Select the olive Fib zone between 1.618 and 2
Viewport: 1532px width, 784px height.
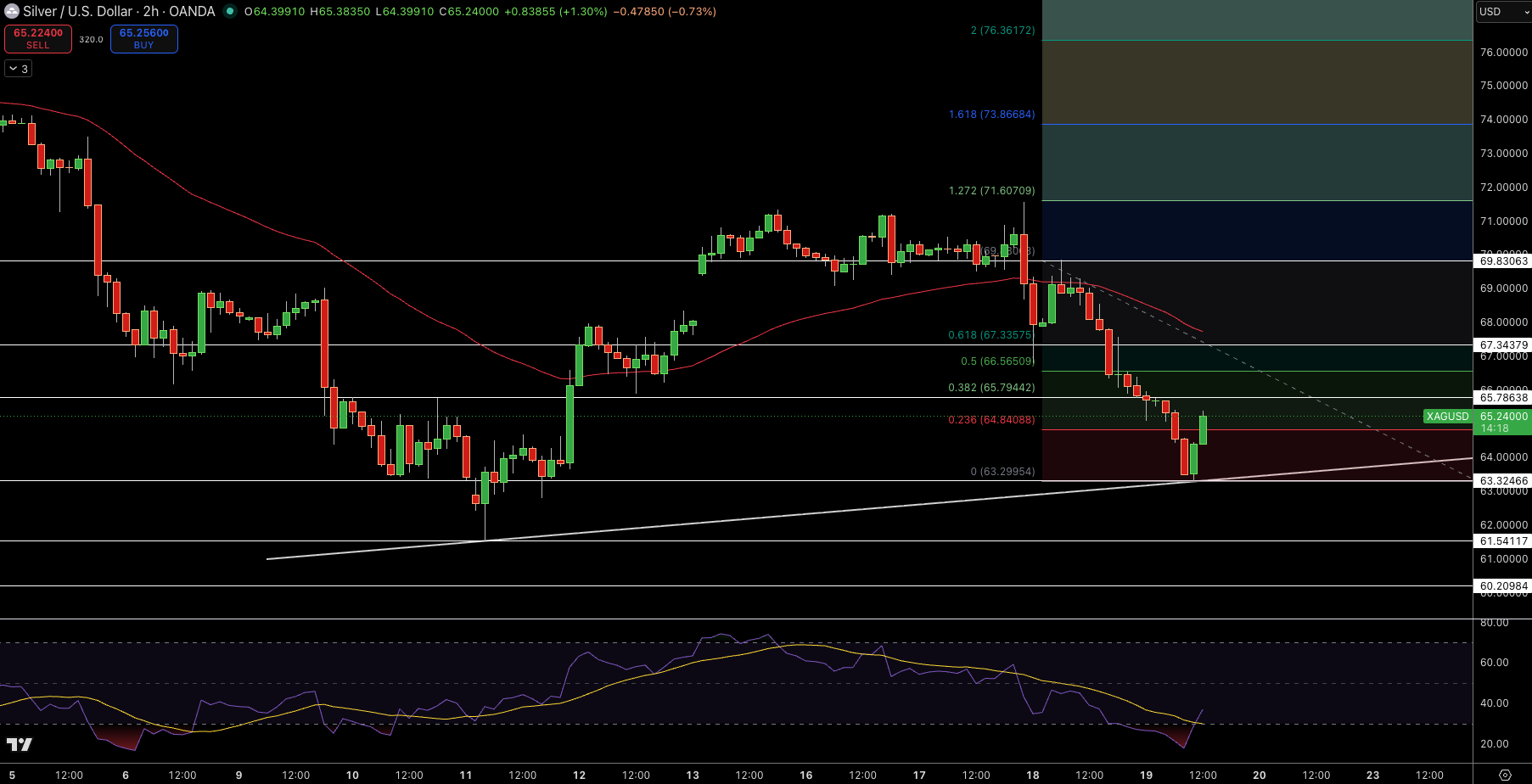[1257, 82]
